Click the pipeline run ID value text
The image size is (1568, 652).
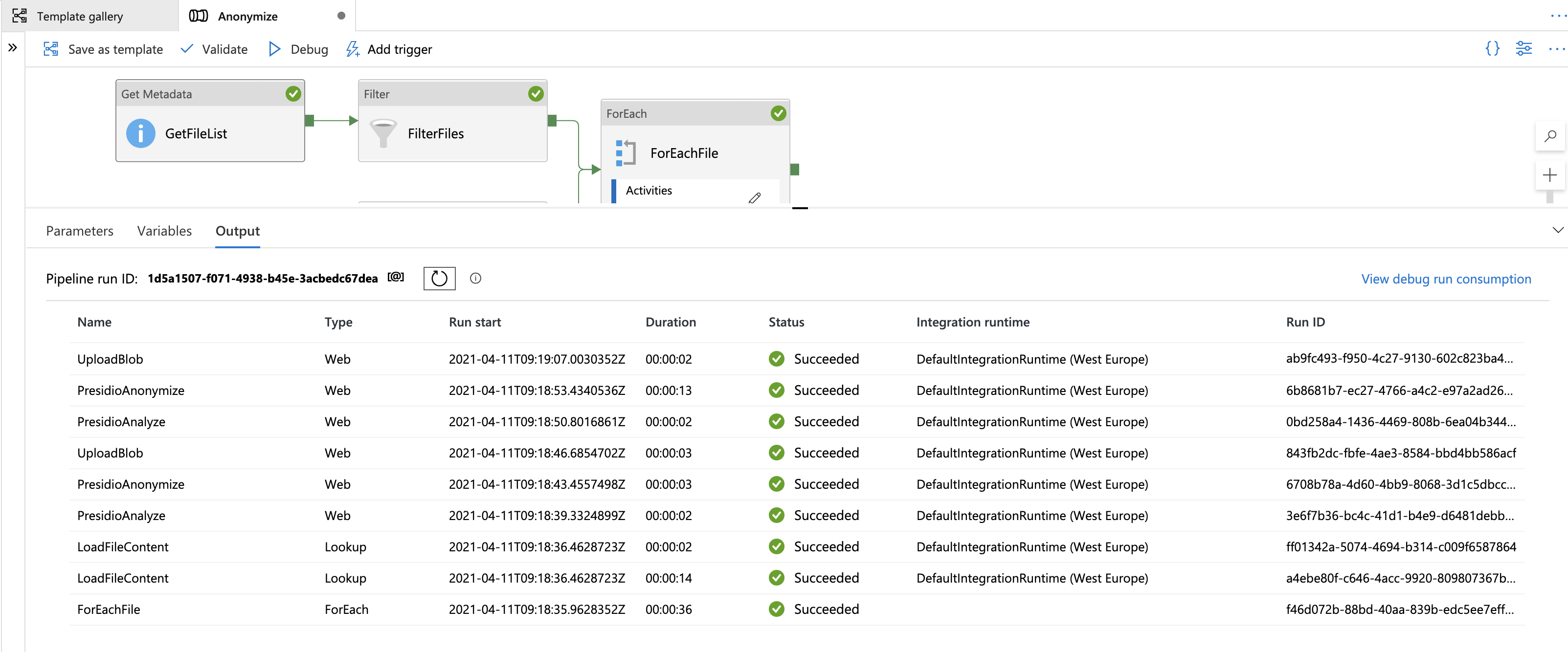262,278
